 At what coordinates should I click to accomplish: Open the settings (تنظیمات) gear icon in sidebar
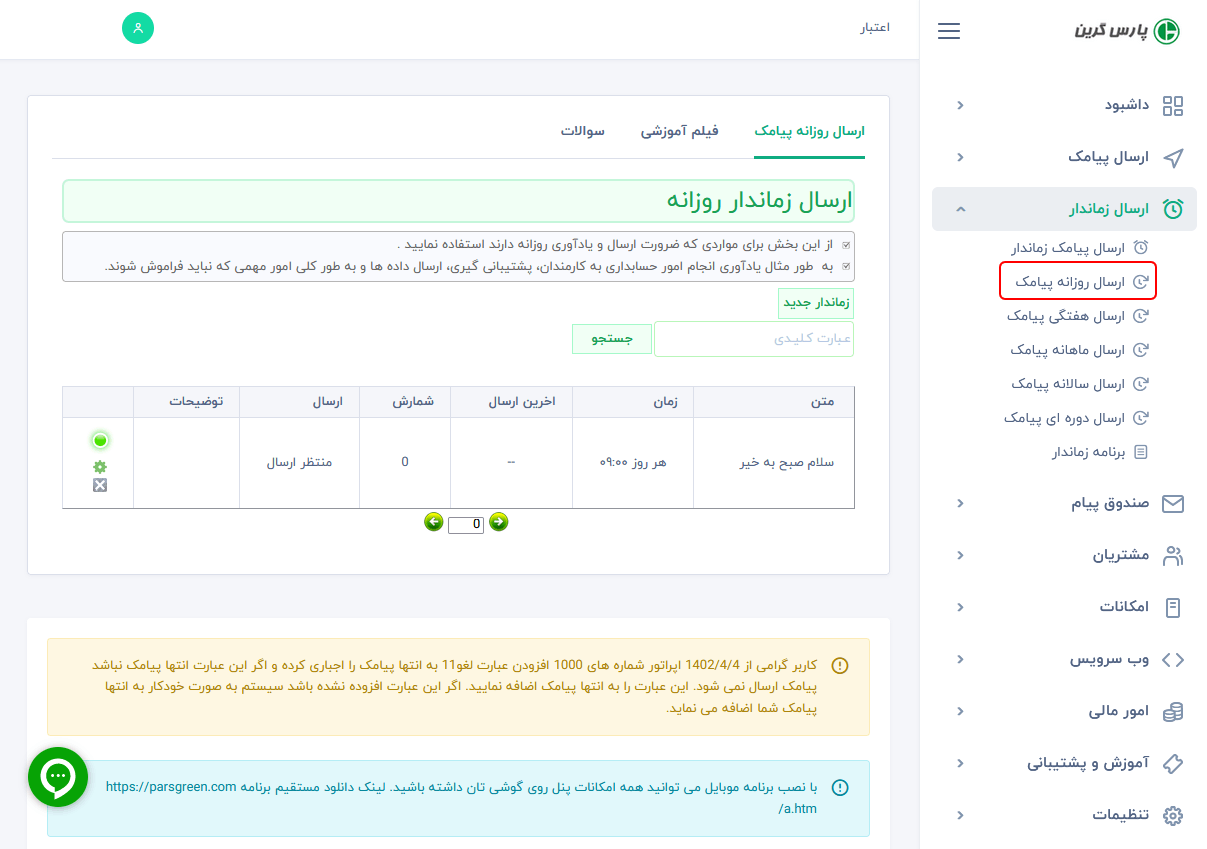point(1174,814)
